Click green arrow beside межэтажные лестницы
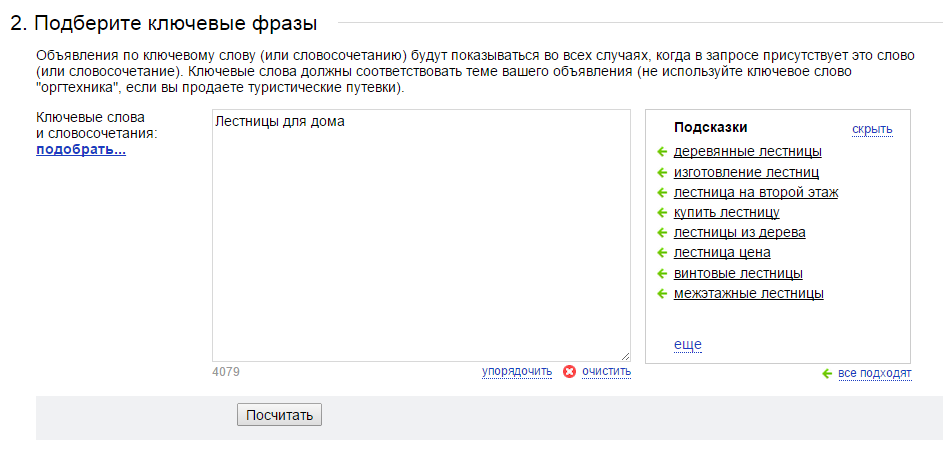 [x=662, y=293]
